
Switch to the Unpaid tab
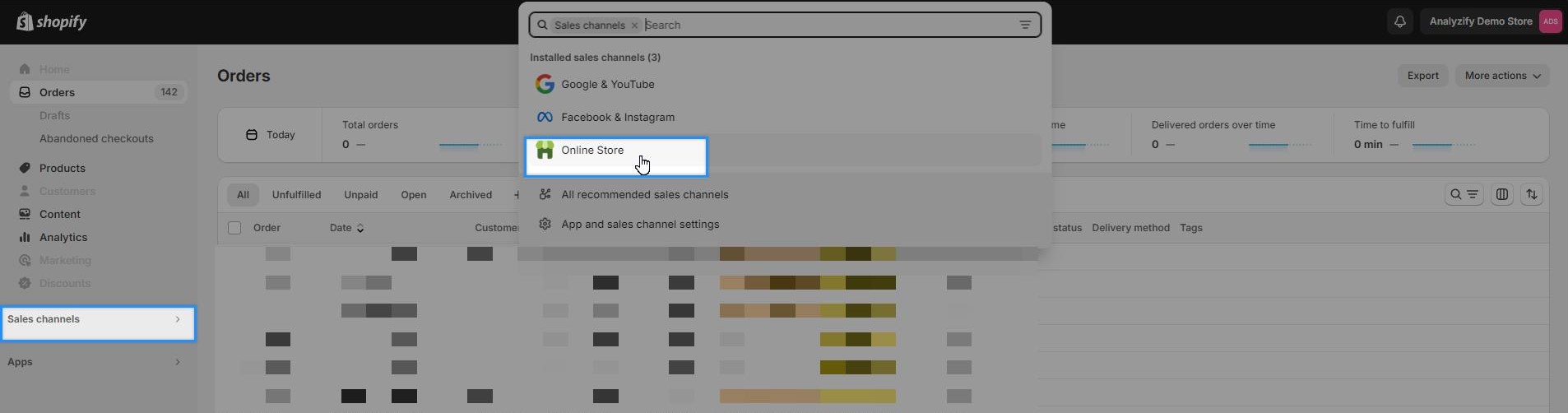pos(361,195)
